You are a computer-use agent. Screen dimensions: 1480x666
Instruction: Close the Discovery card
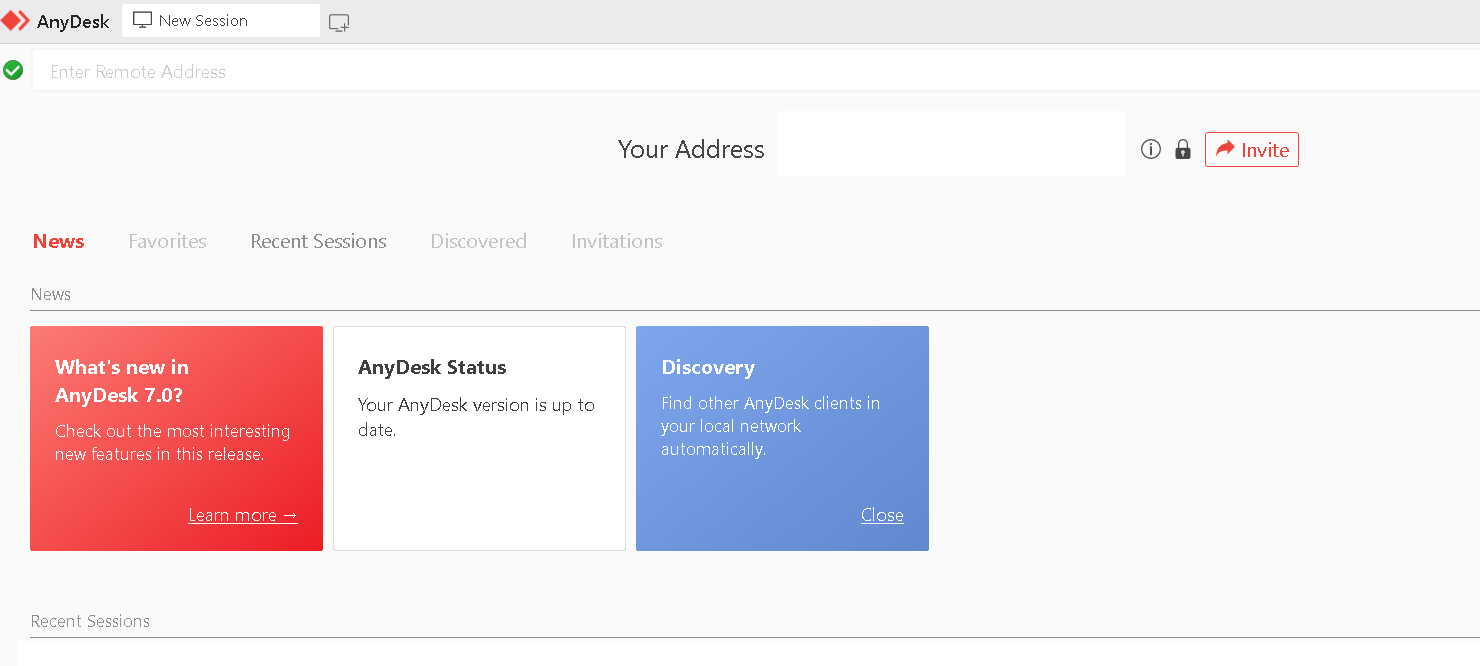pyautogui.click(x=882, y=515)
